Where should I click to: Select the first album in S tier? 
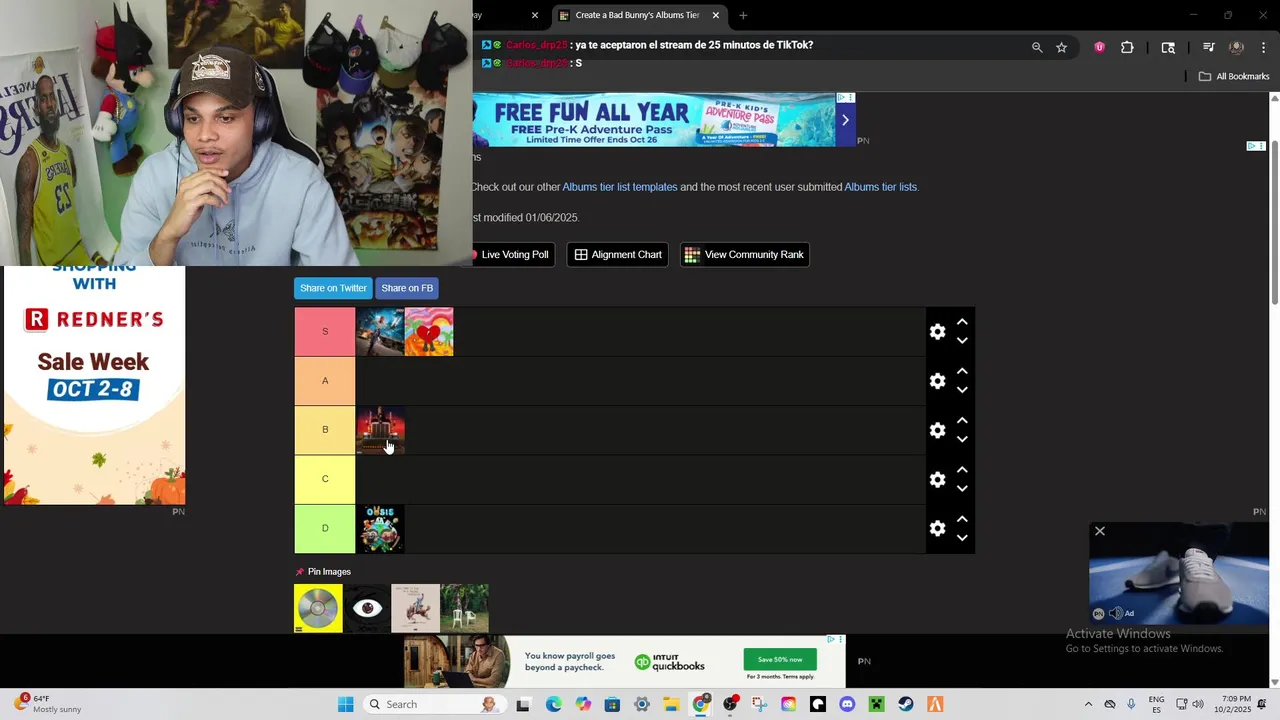(380, 332)
